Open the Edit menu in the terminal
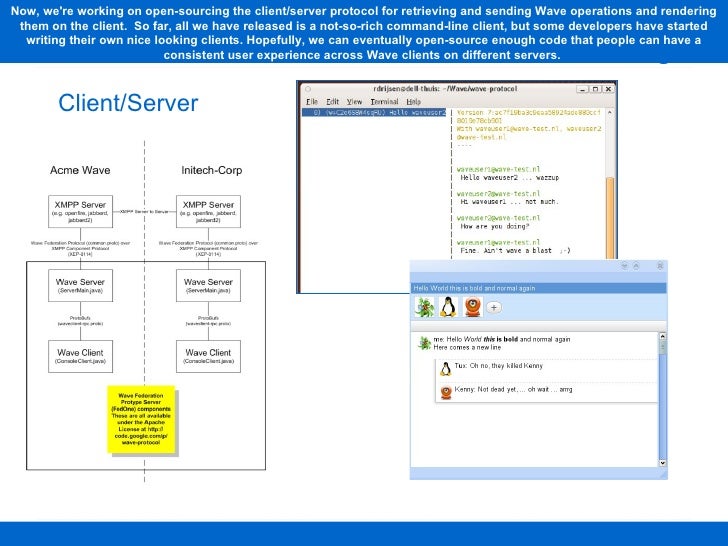728x546 pixels. point(332,101)
